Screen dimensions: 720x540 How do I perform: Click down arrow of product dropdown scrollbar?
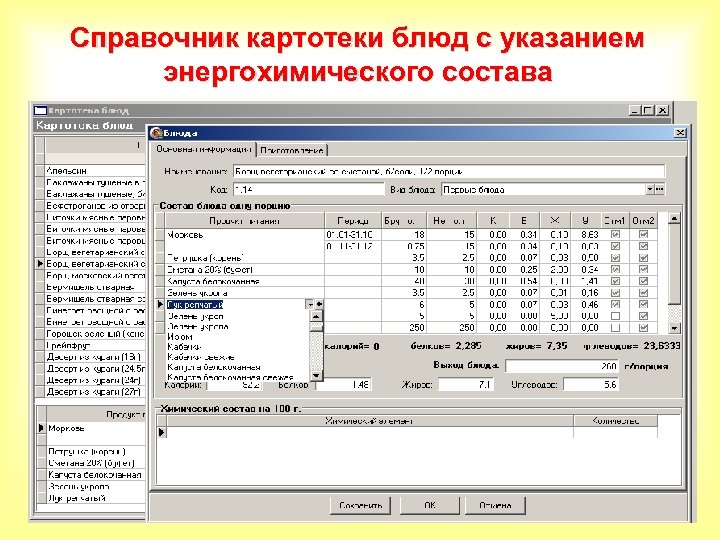(316, 375)
